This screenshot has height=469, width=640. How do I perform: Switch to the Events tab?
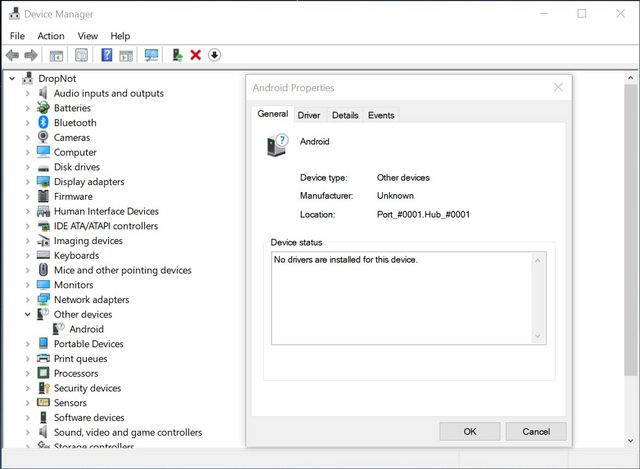point(381,115)
